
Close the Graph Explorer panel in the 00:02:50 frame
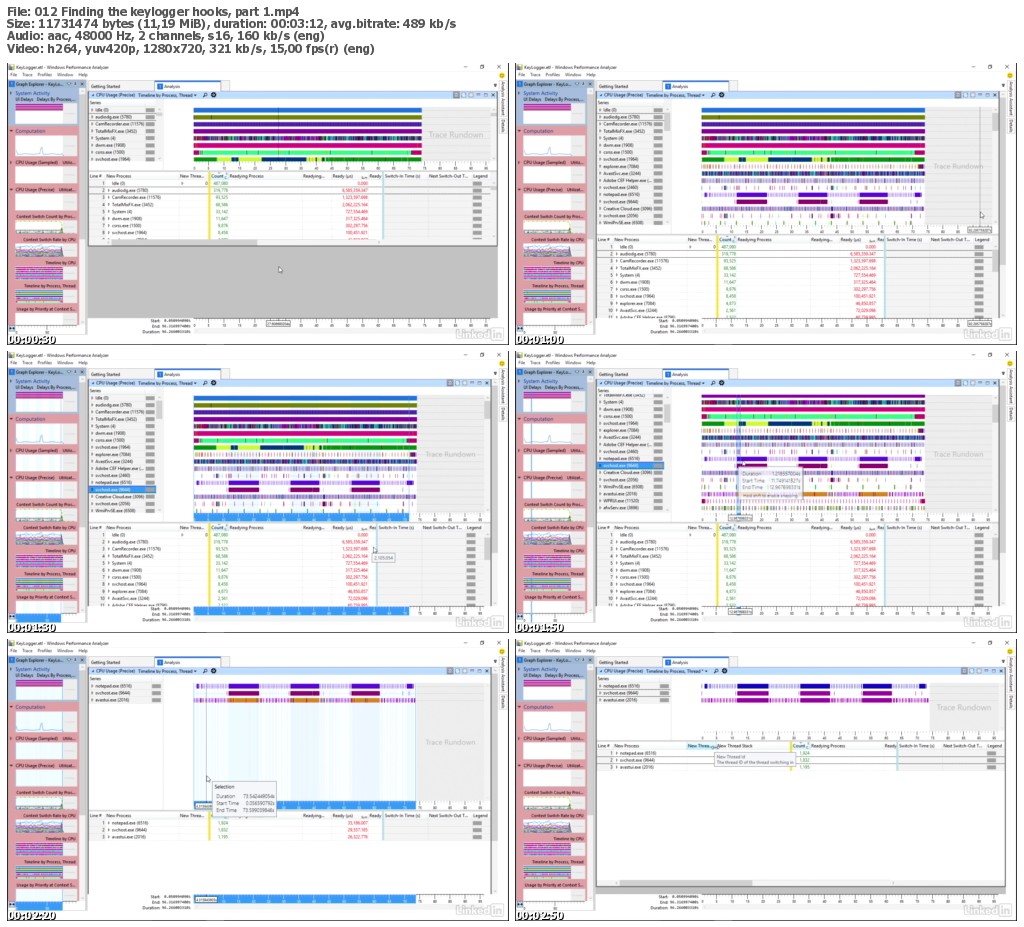point(590,660)
